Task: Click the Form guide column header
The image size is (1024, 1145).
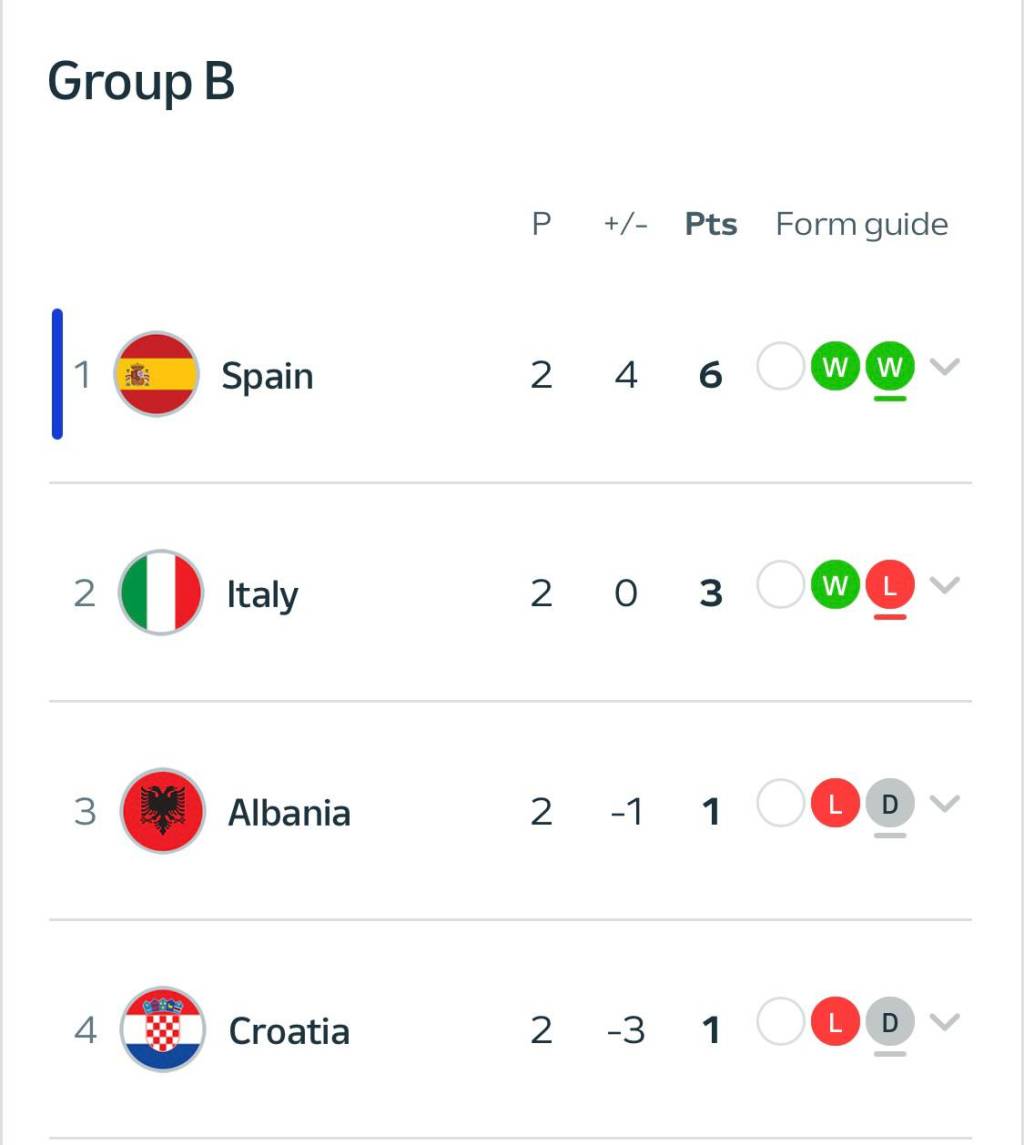Action: coord(861,225)
